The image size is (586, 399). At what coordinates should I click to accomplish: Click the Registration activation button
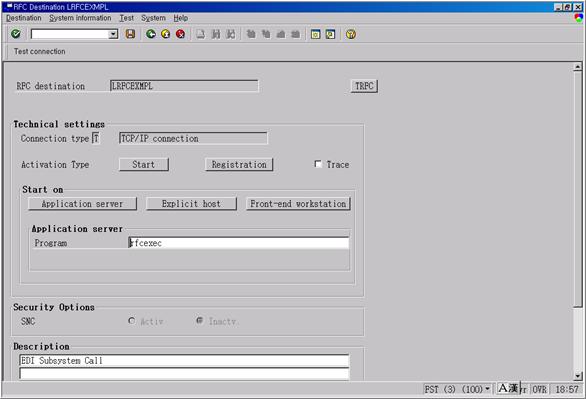click(239, 164)
